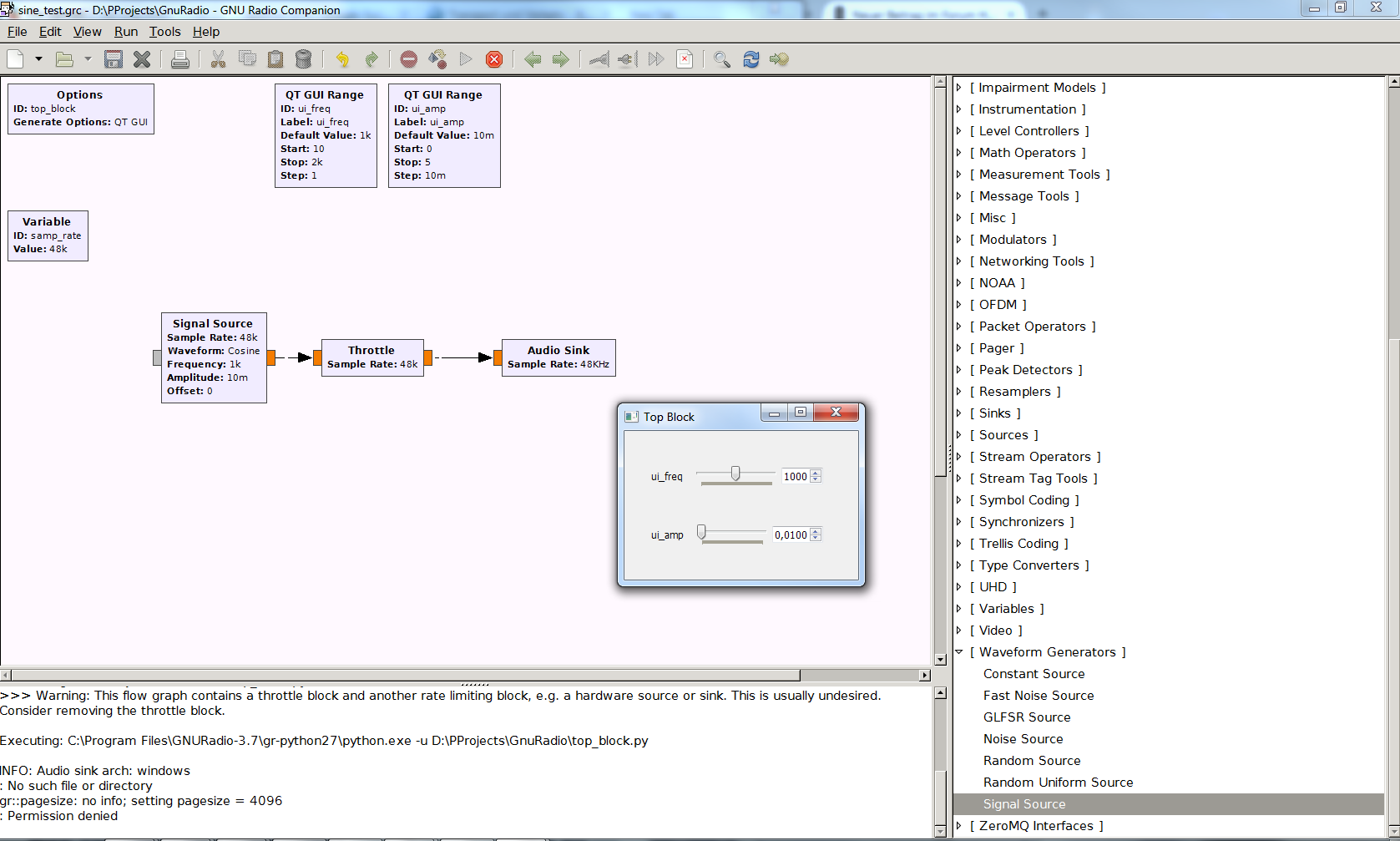Expand the Math Operators category
The width and height of the screenshot is (1400, 841).
click(959, 153)
